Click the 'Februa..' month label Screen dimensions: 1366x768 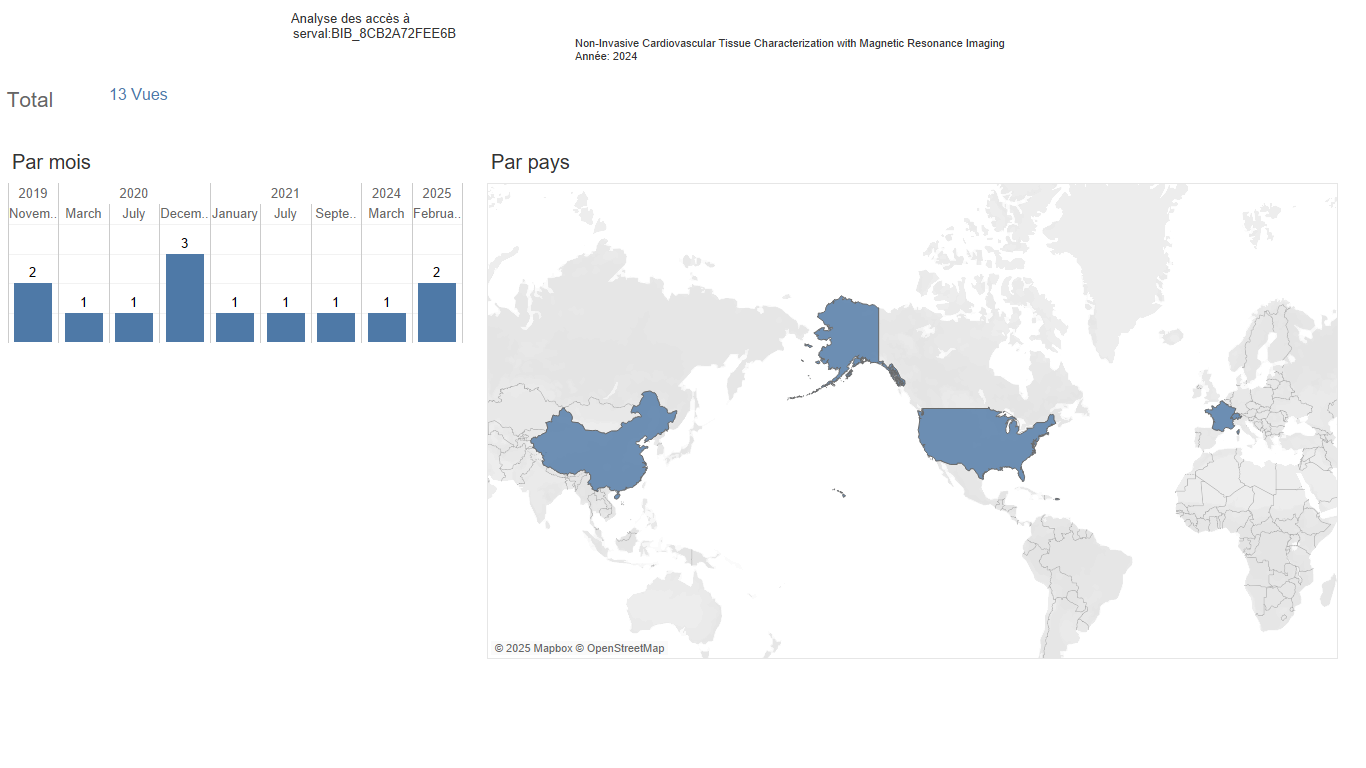tap(437, 213)
